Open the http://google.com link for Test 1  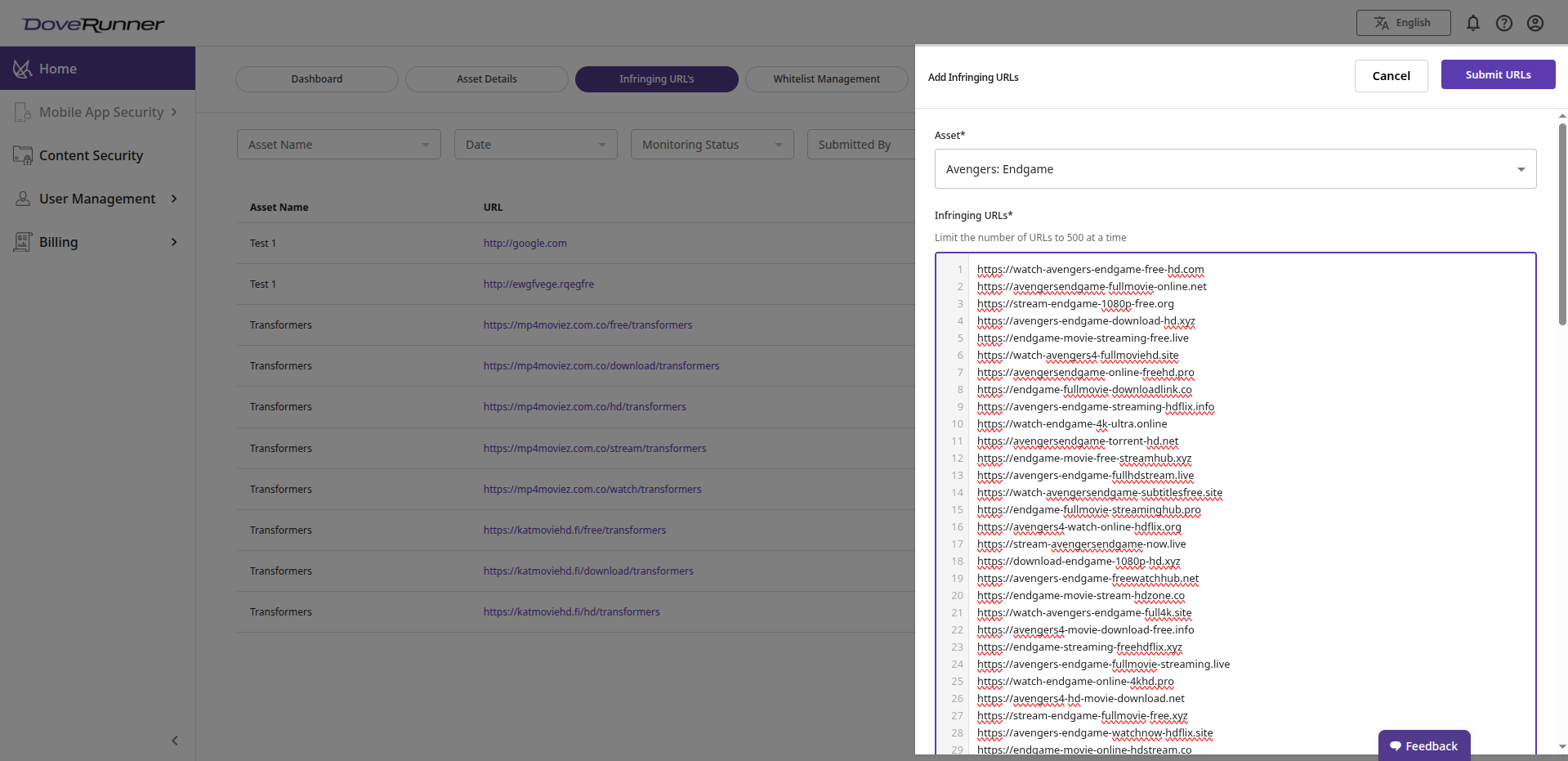tap(525, 243)
